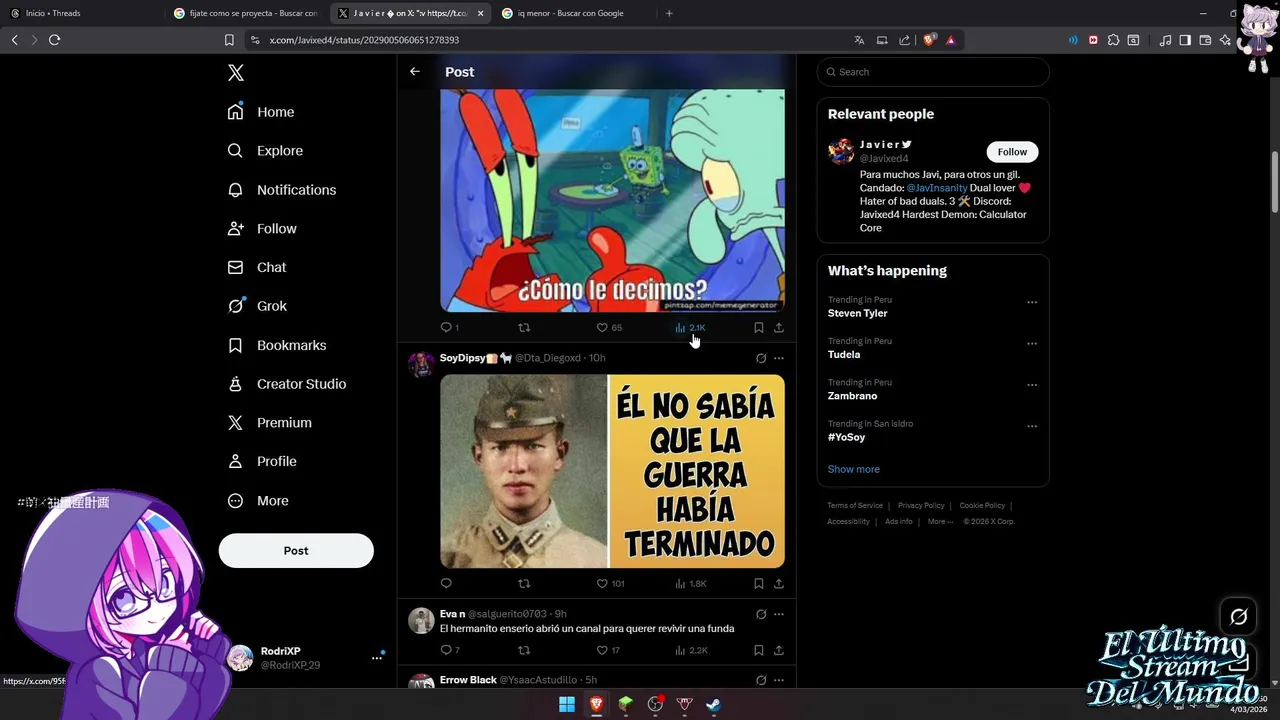Open more options on Errow Black post
Viewport: 1280px width, 720px height.
click(779, 680)
